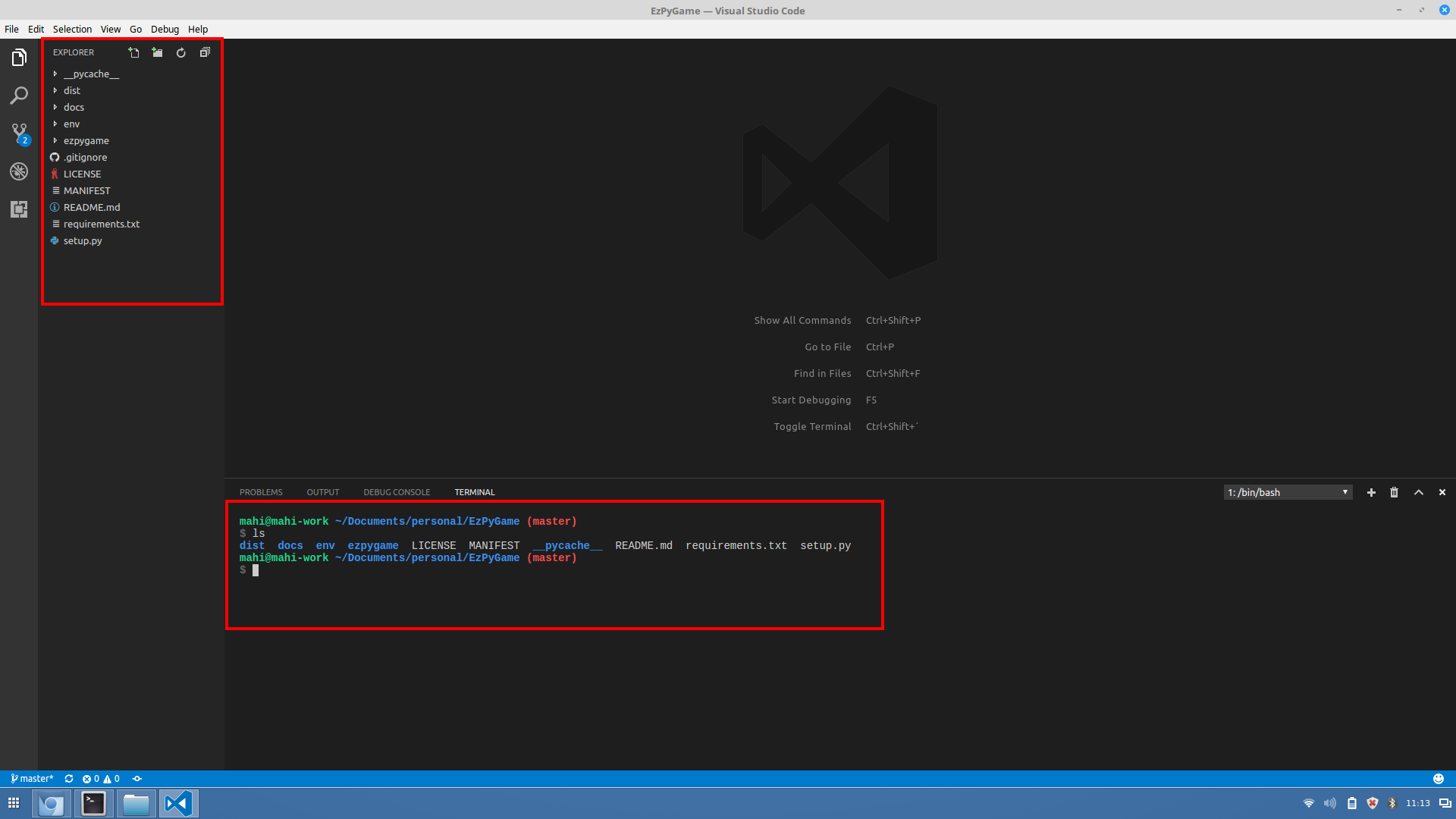Send feedback via smiley icon
Viewport: 1456px width, 819px height.
(x=1439, y=779)
